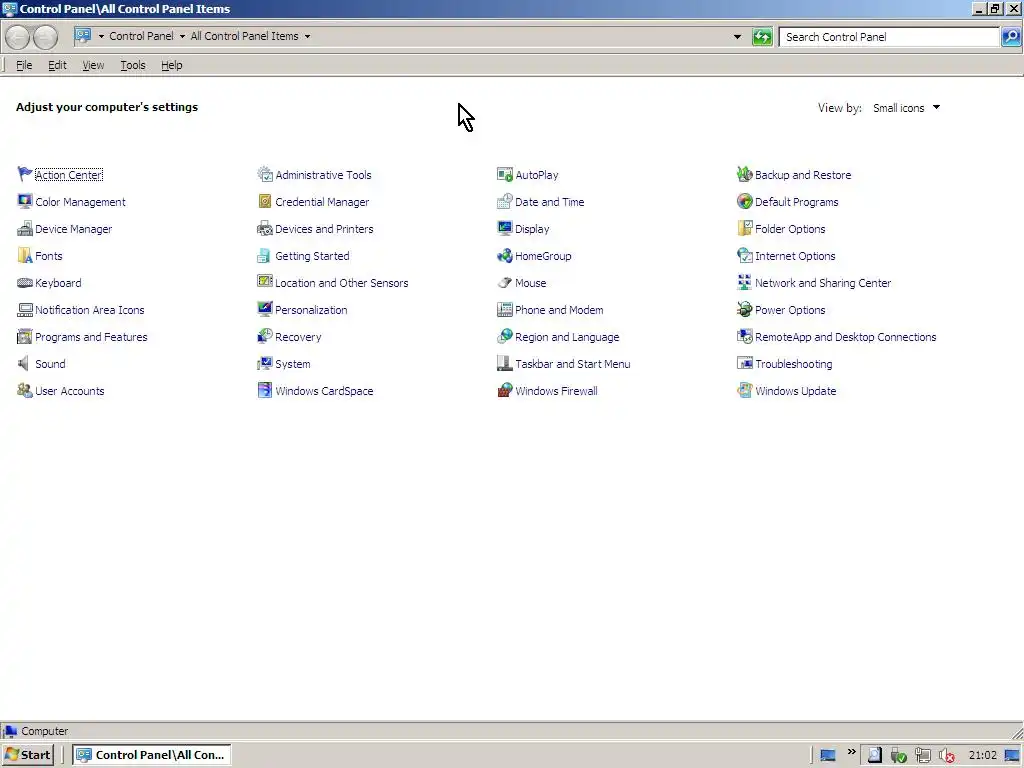Click the Default Programs icon
Screen dimensions: 1024x768
(744, 201)
